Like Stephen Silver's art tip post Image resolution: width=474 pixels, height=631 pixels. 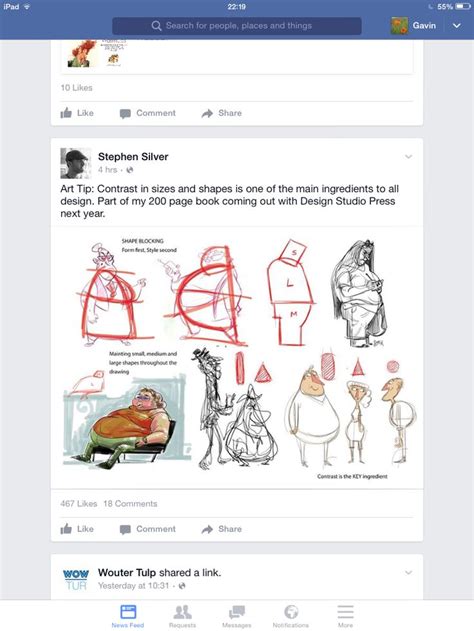click(x=77, y=529)
